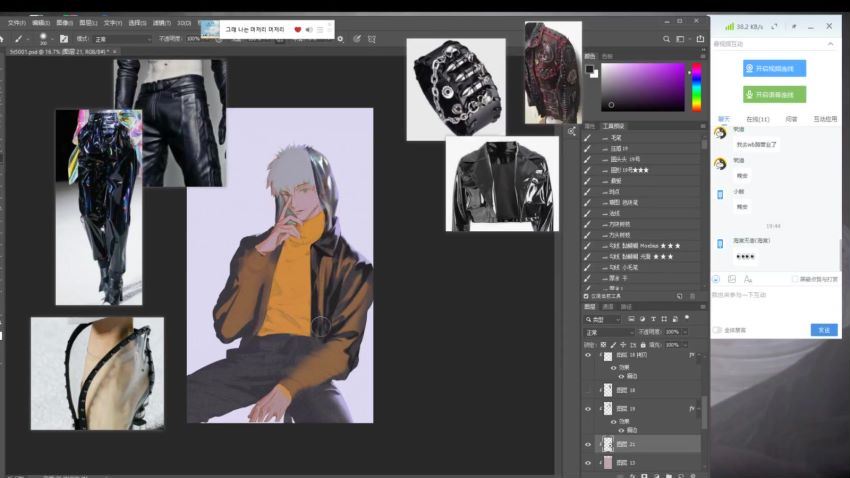Click the heart favorite icon in music widget
850x478 pixels.
coord(297,30)
